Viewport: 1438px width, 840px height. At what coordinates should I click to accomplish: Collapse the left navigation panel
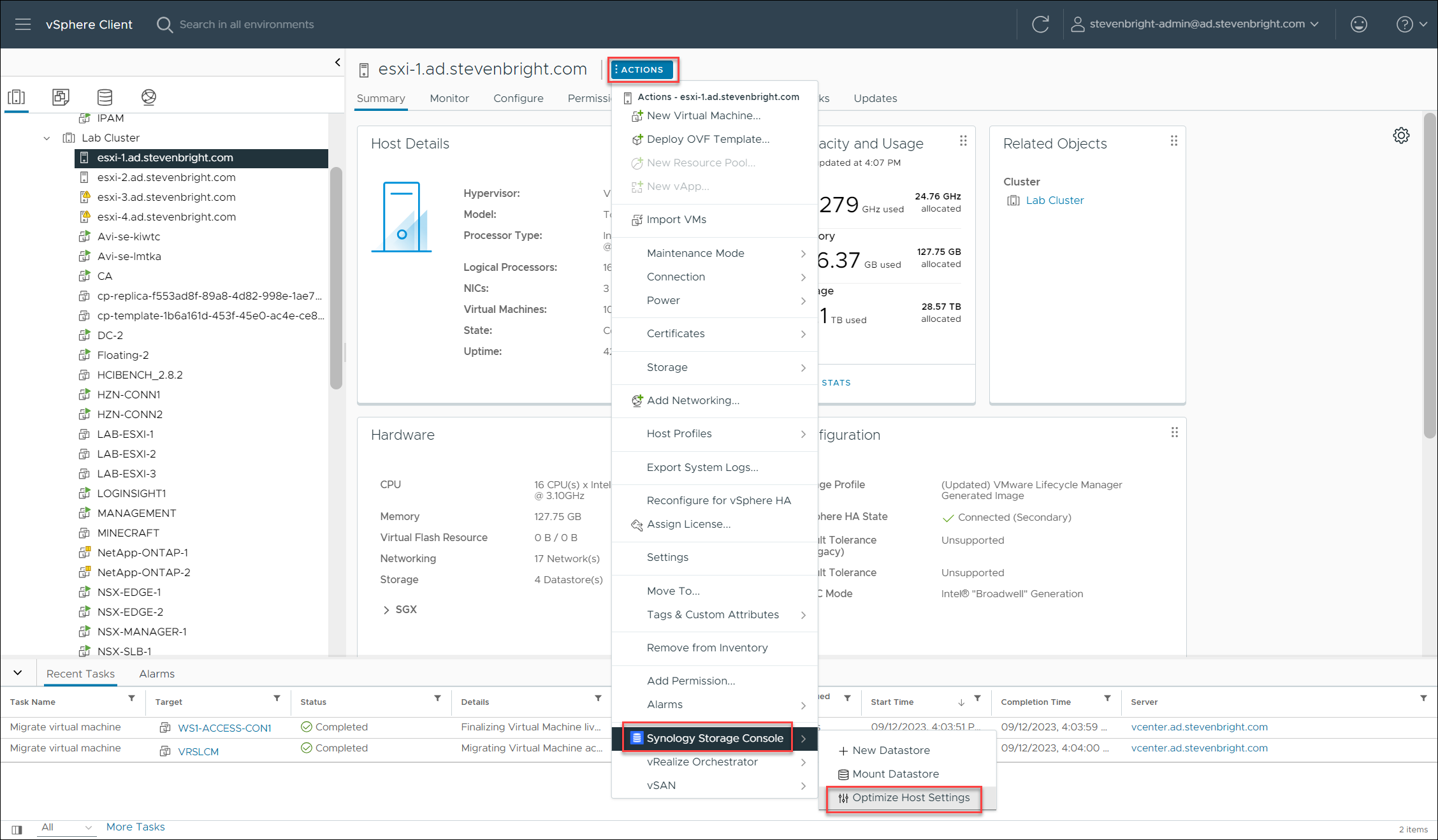(x=337, y=62)
